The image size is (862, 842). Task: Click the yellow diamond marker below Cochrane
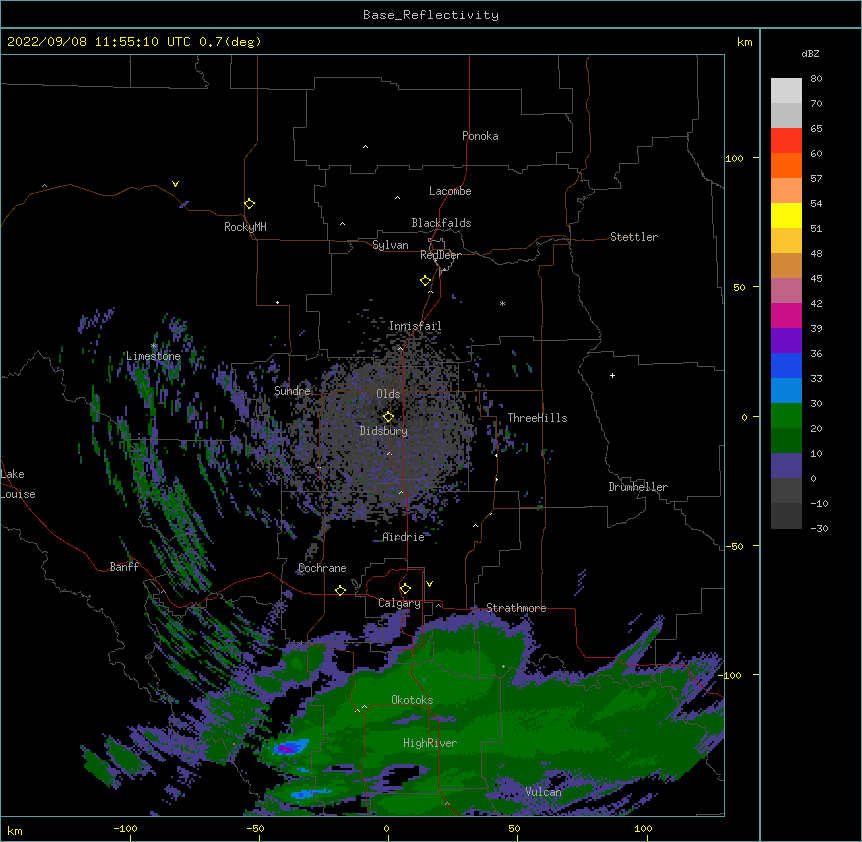tap(340, 590)
